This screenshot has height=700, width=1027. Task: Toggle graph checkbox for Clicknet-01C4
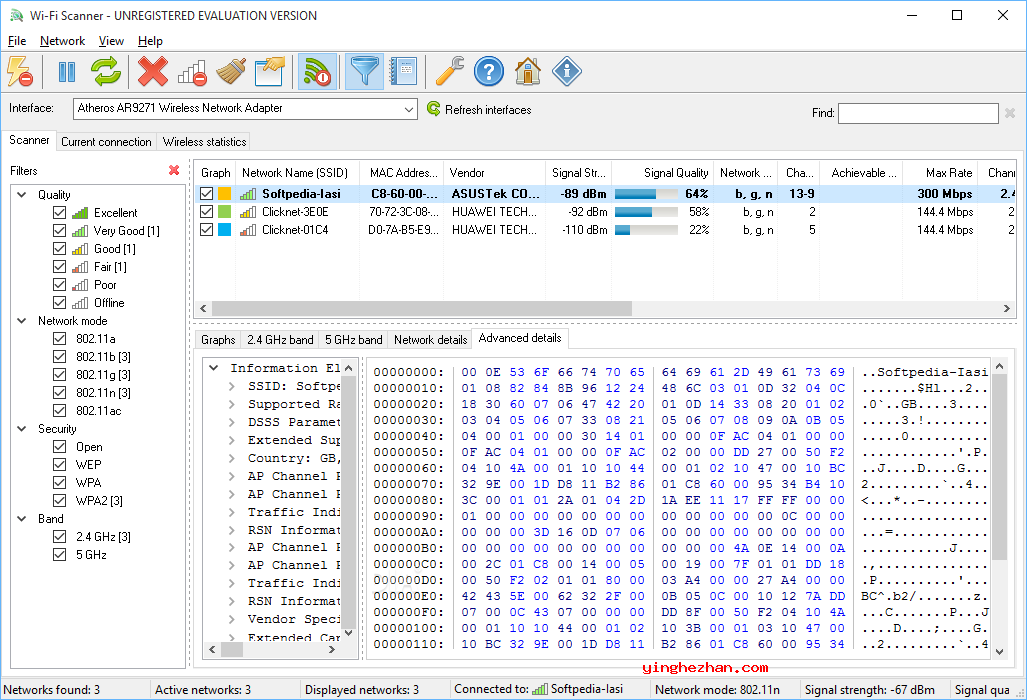click(x=207, y=230)
